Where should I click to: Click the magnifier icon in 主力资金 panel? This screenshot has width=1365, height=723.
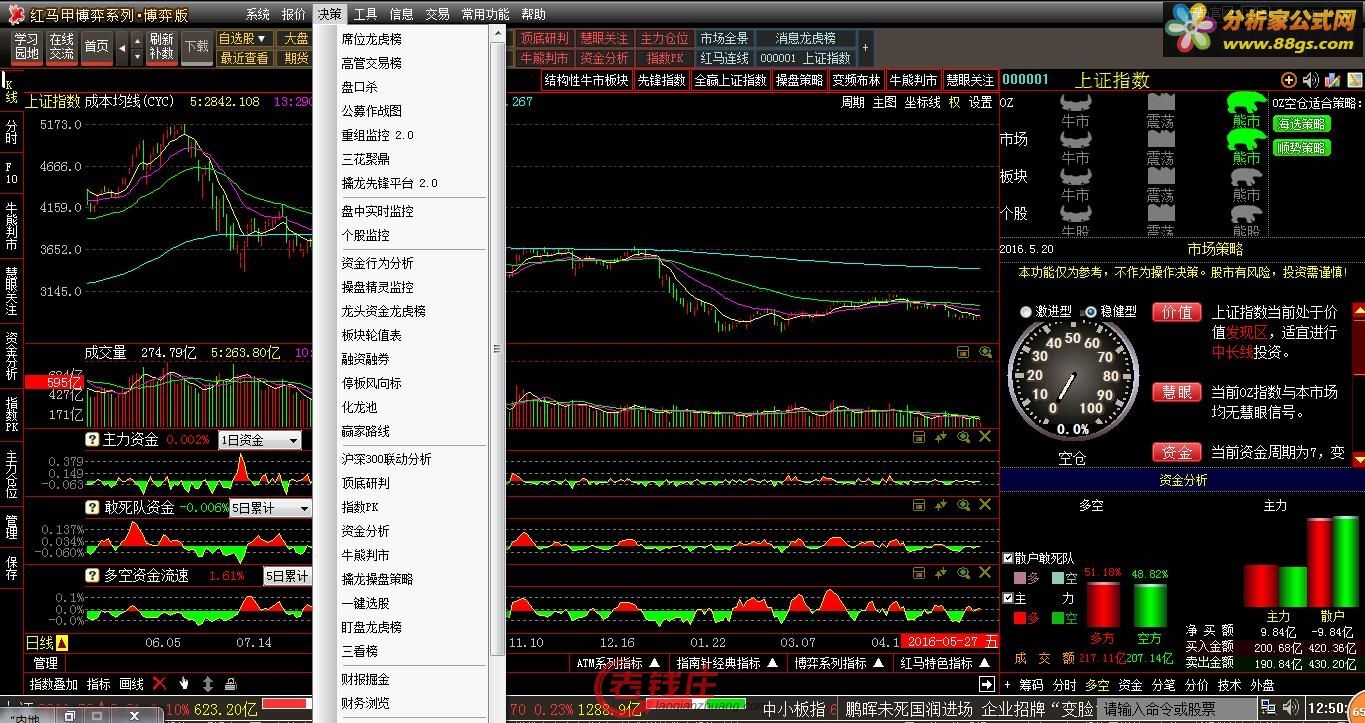(x=964, y=437)
